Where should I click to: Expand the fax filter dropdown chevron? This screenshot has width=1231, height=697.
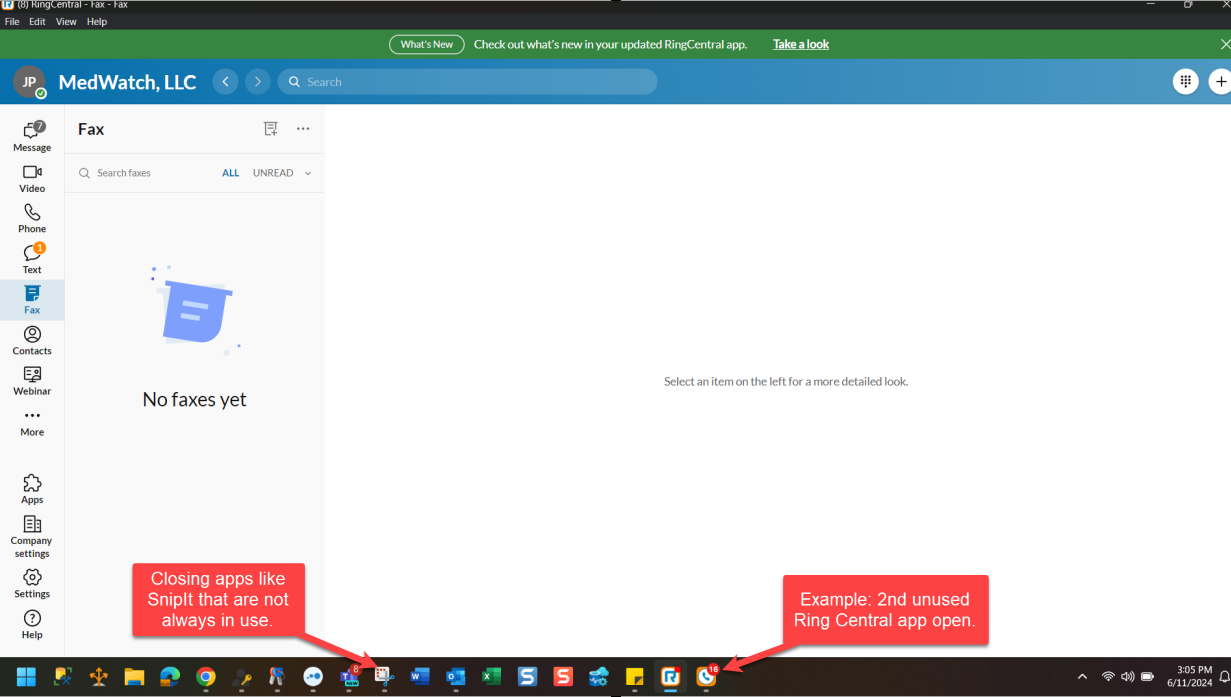308,174
